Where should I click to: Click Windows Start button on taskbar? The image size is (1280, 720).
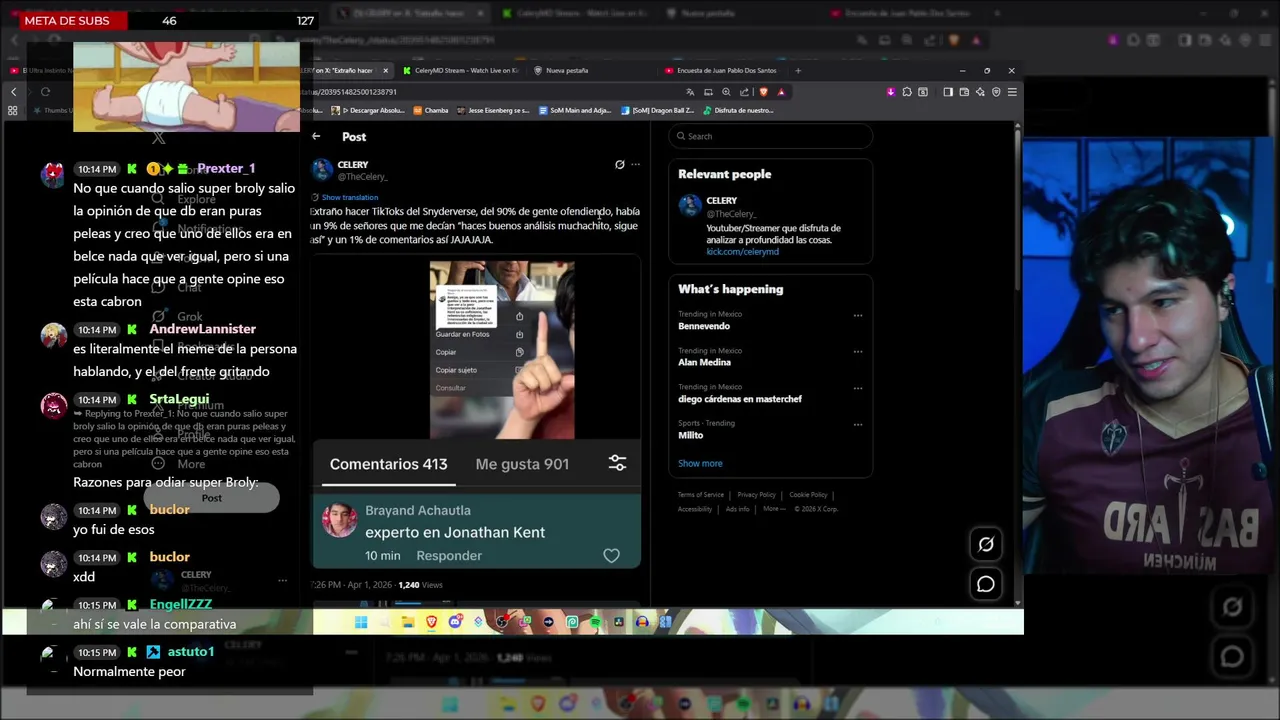coord(361,622)
